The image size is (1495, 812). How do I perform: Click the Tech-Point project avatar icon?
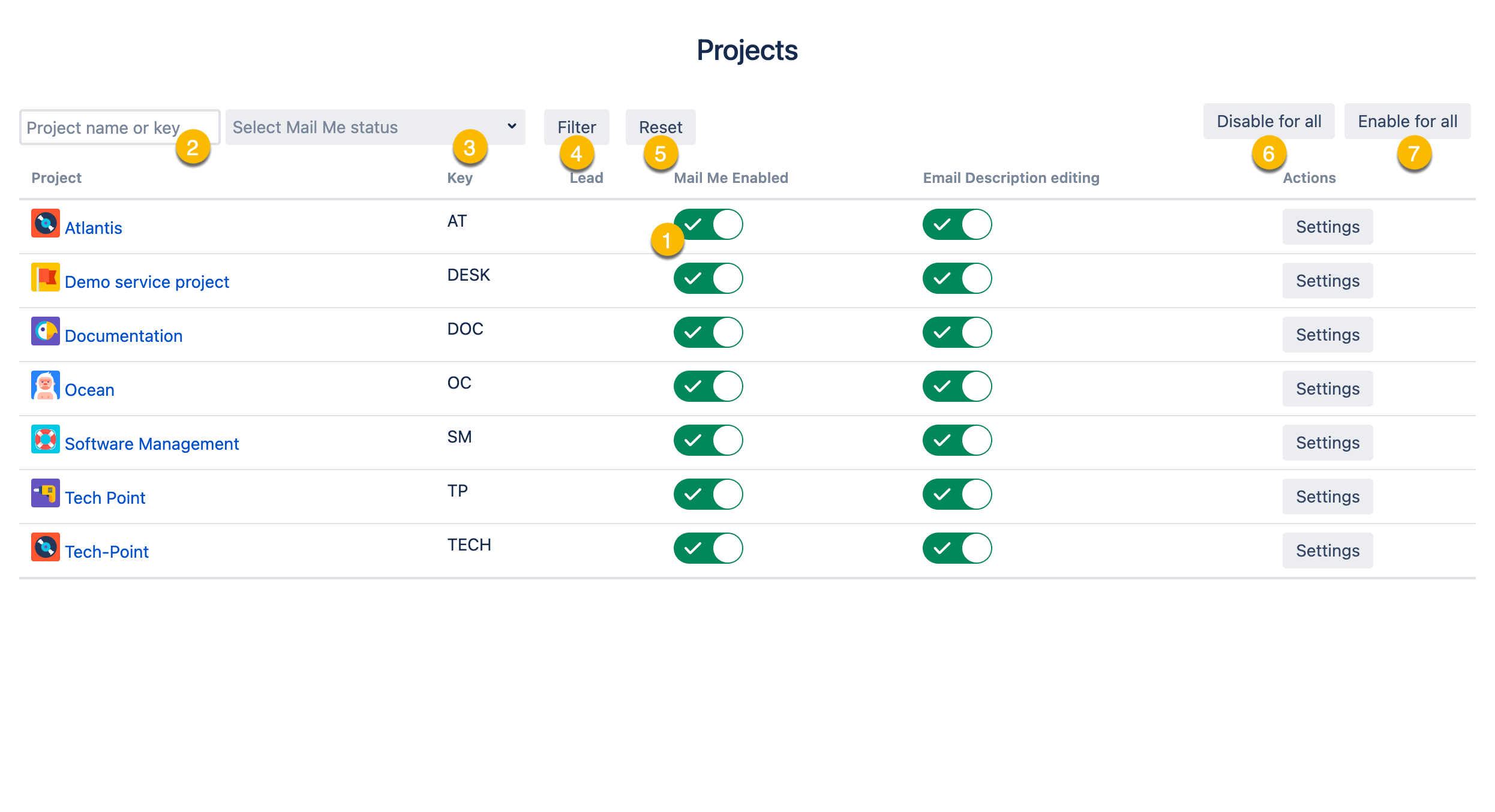[46, 548]
